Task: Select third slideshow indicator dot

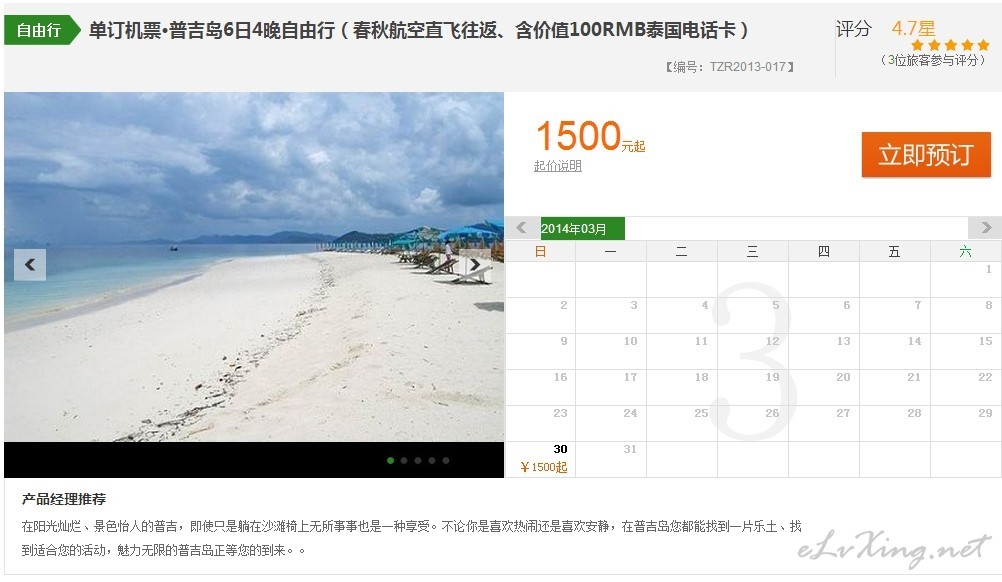Action: point(418,460)
